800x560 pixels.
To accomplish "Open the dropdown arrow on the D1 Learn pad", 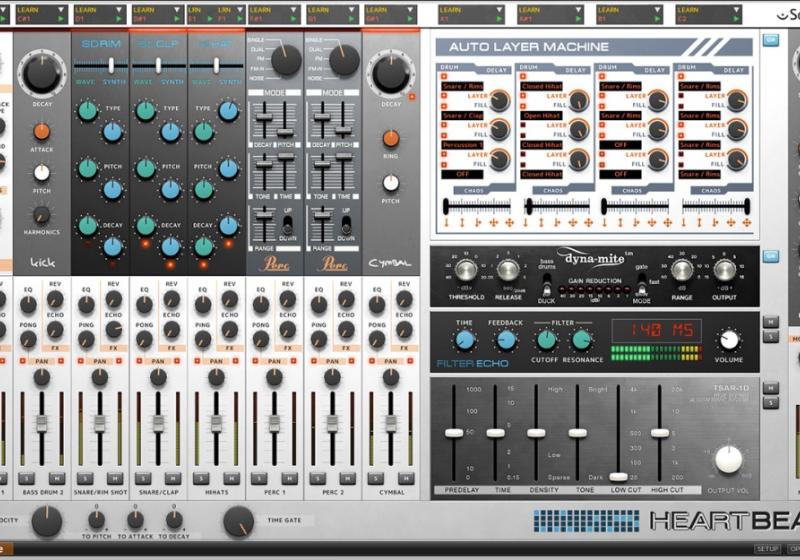I will 119,10.
